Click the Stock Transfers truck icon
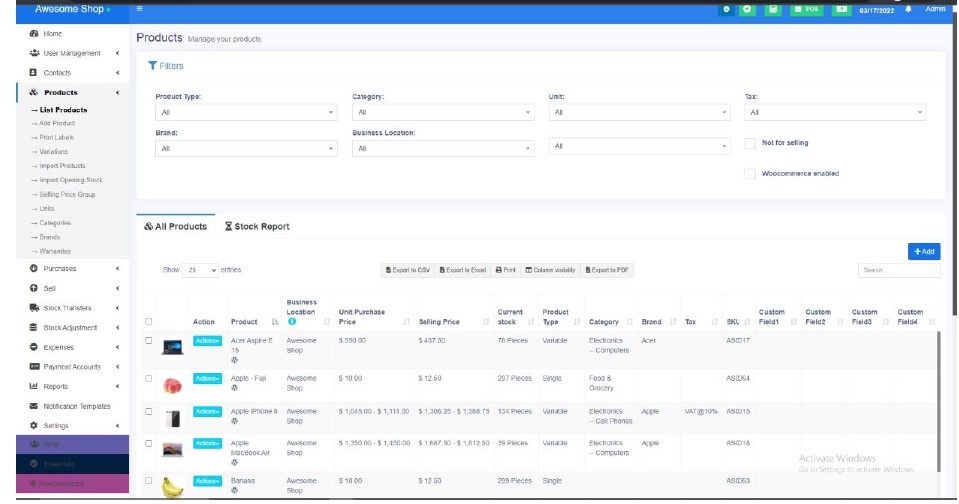Image resolution: width=959 pixels, height=504 pixels. pyautogui.click(x=34, y=308)
